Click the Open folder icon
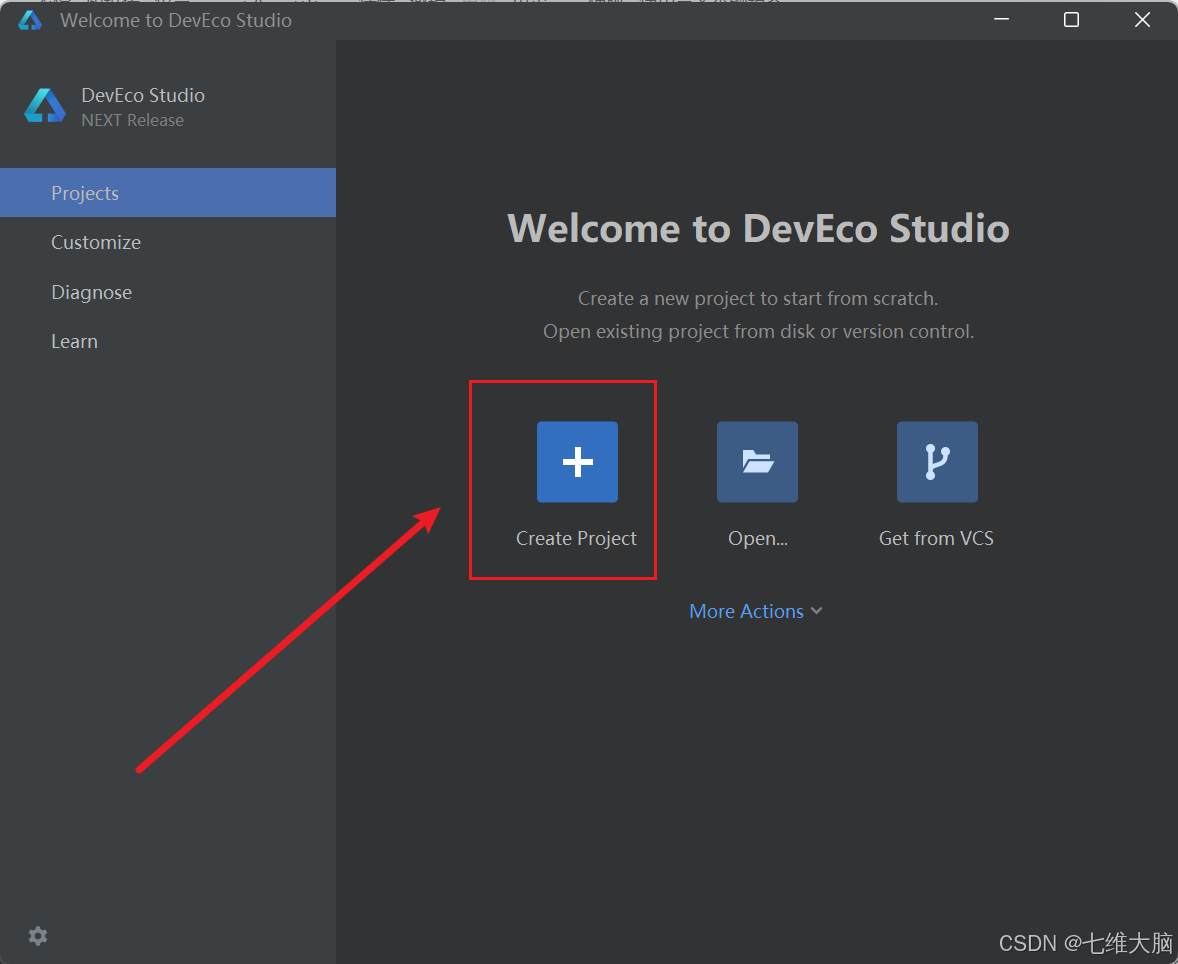The image size is (1178, 964). pyautogui.click(x=757, y=461)
